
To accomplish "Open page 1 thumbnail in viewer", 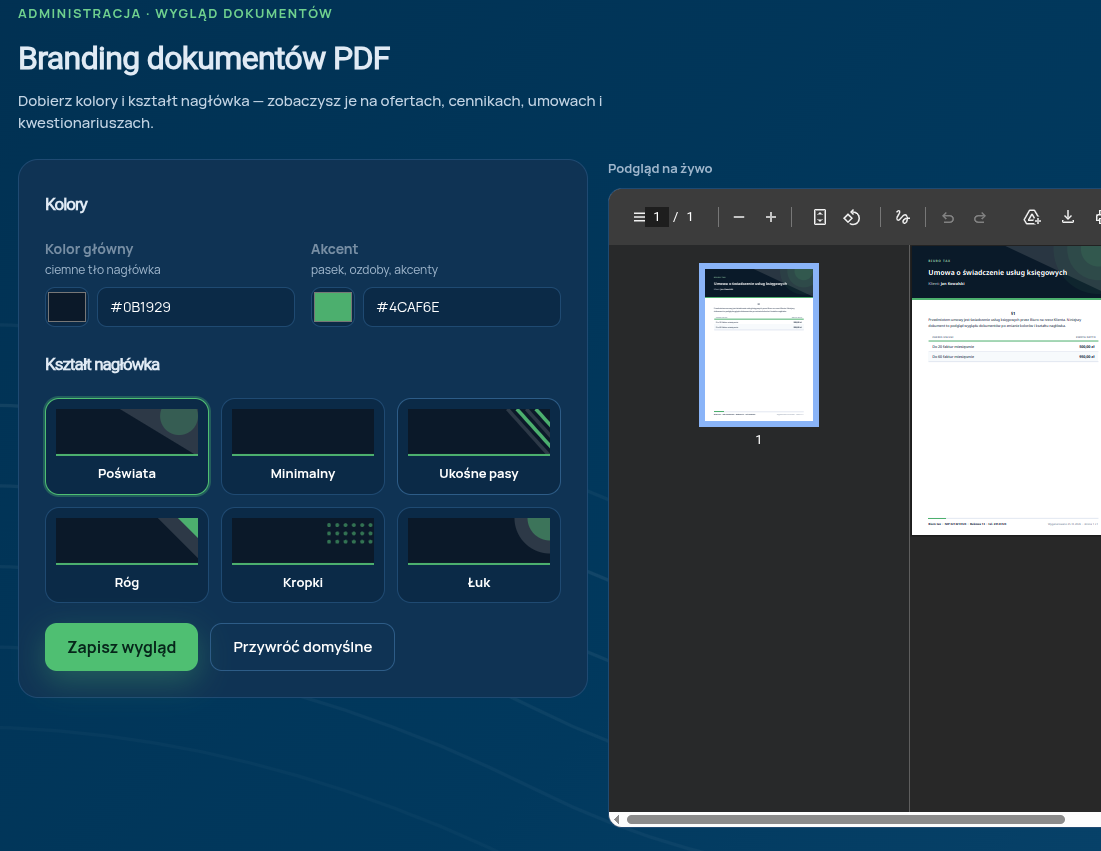I will [759, 345].
